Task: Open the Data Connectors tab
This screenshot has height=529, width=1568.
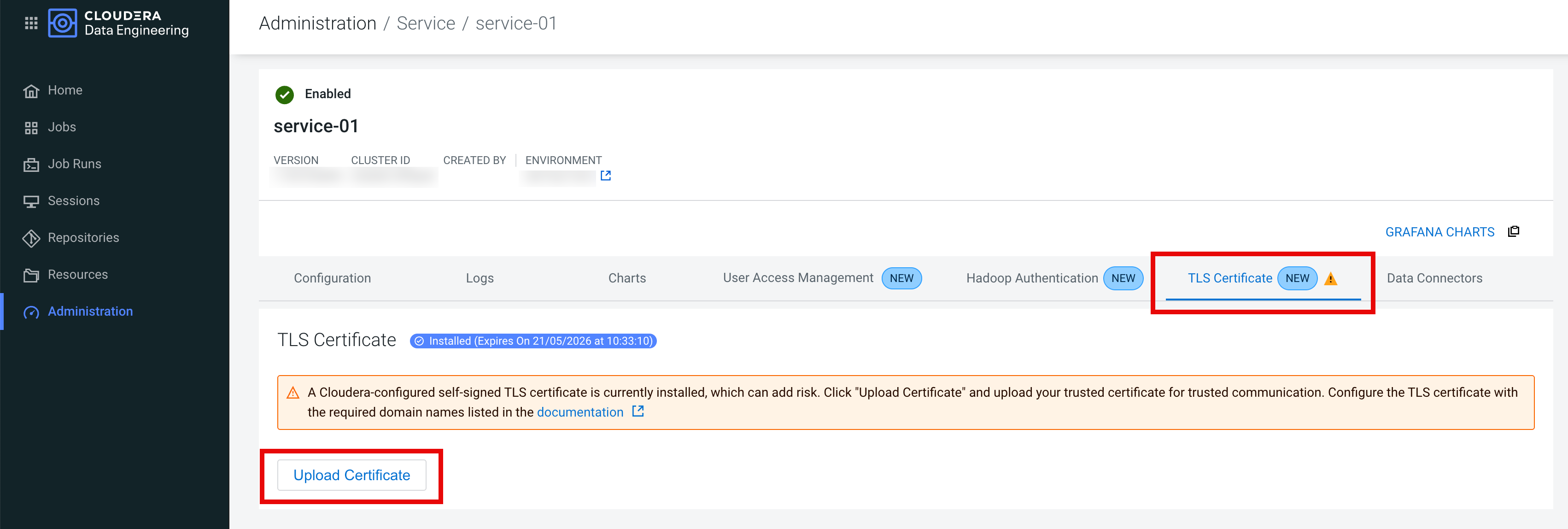Action: click(x=1433, y=278)
